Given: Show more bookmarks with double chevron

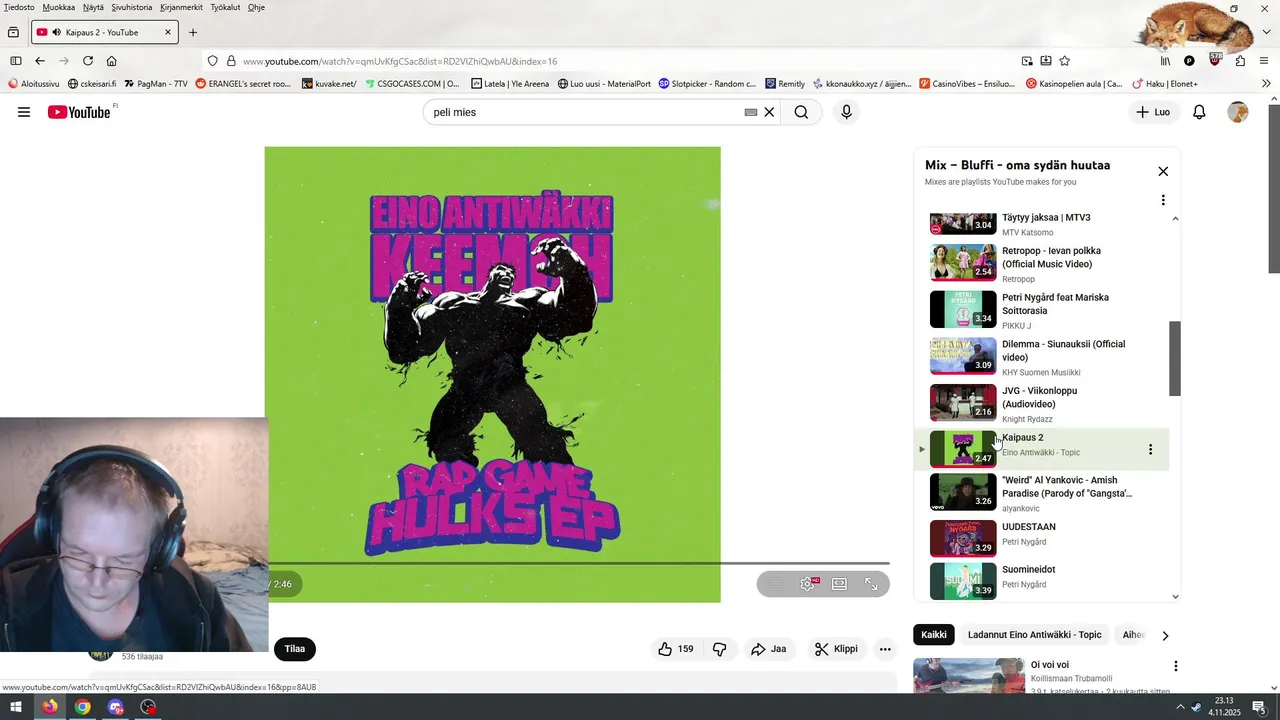Looking at the screenshot, I should 1267,84.
